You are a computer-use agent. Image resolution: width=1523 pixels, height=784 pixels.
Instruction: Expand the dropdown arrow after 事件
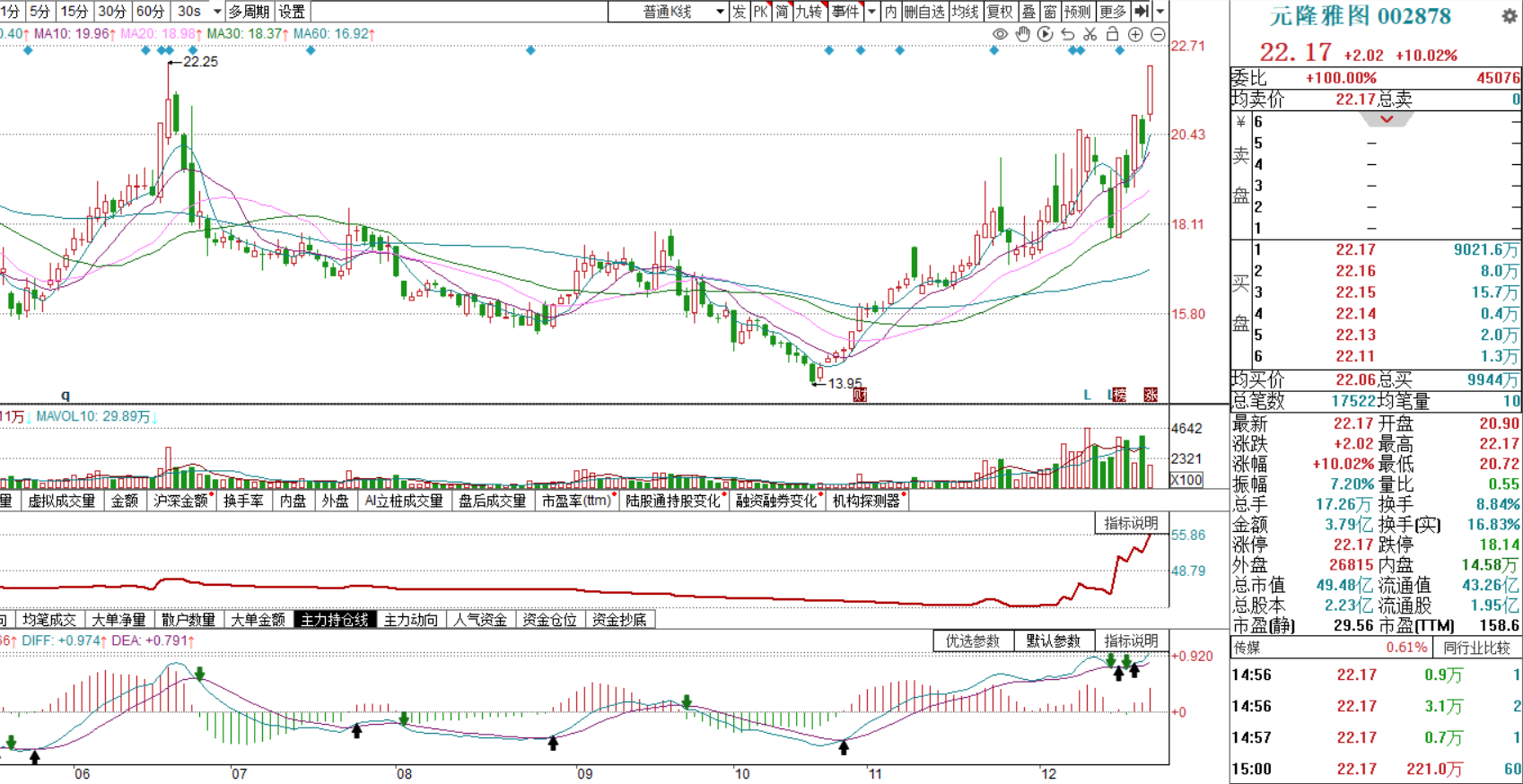[871, 11]
